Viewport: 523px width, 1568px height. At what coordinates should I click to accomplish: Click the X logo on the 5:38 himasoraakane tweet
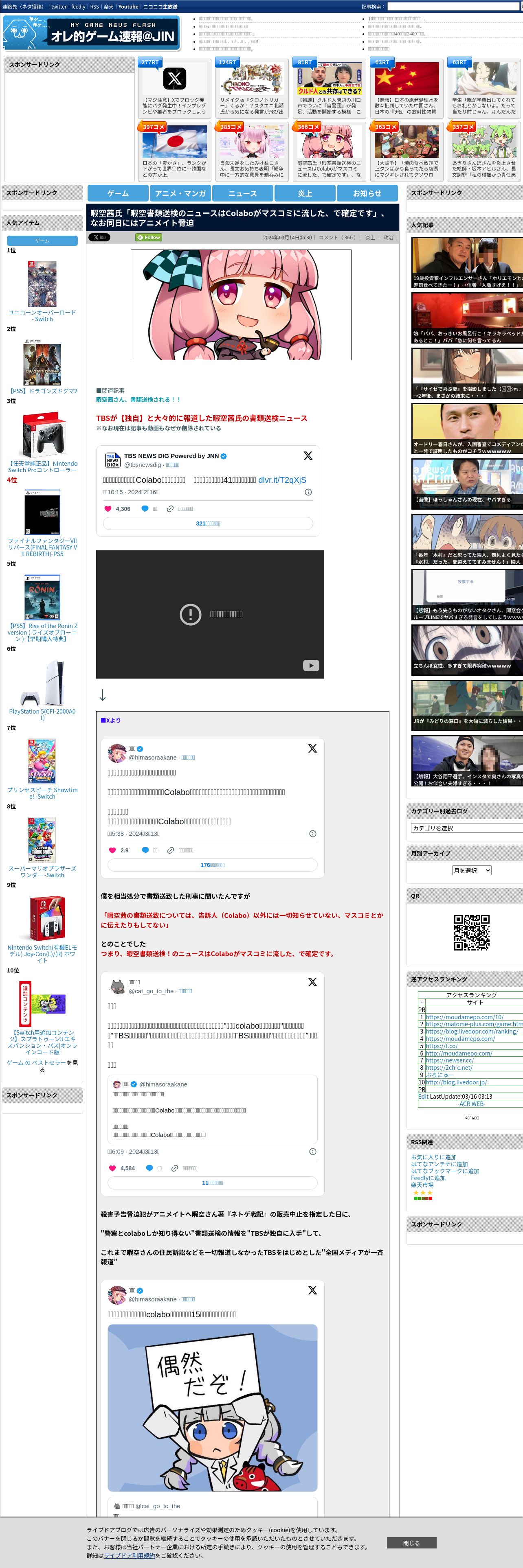pyautogui.click(x=312, y=748)
